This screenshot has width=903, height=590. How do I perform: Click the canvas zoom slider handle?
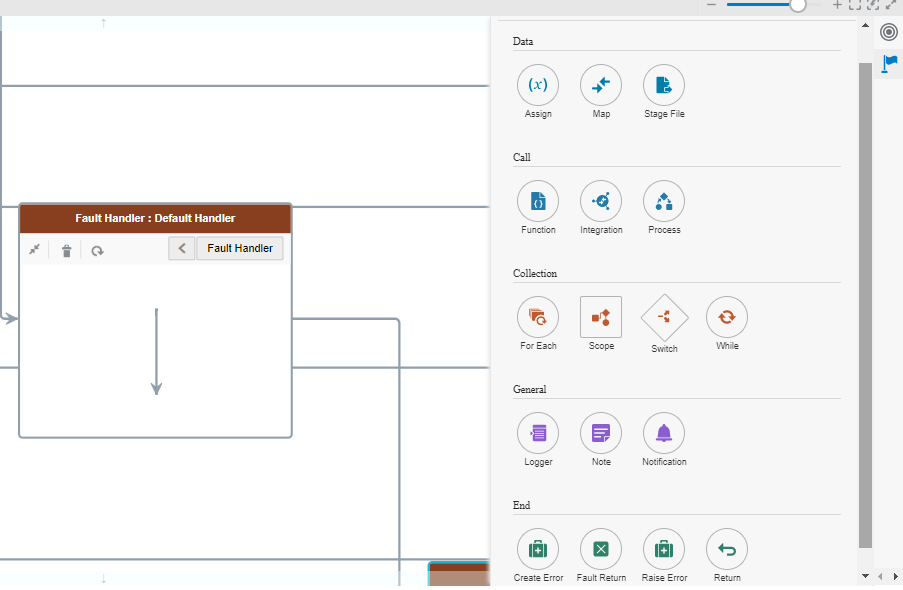[x=797, y=5]
